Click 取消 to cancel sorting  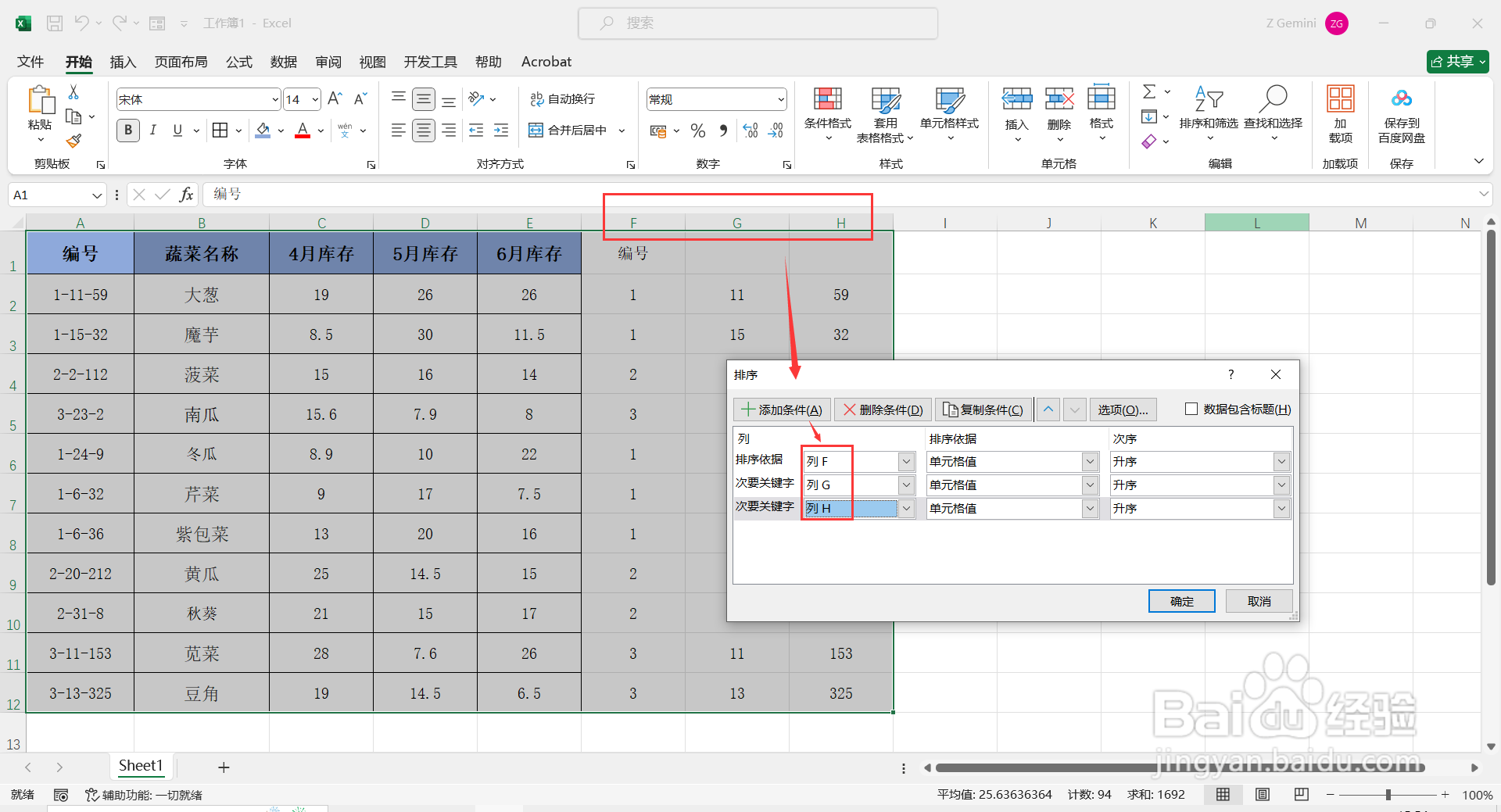point(1259,601)
